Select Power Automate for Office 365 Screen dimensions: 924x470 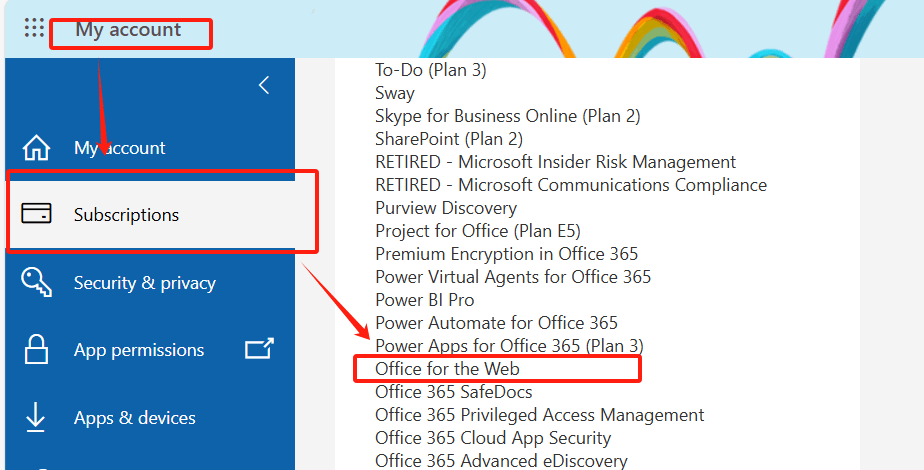[x=496, y=323]
